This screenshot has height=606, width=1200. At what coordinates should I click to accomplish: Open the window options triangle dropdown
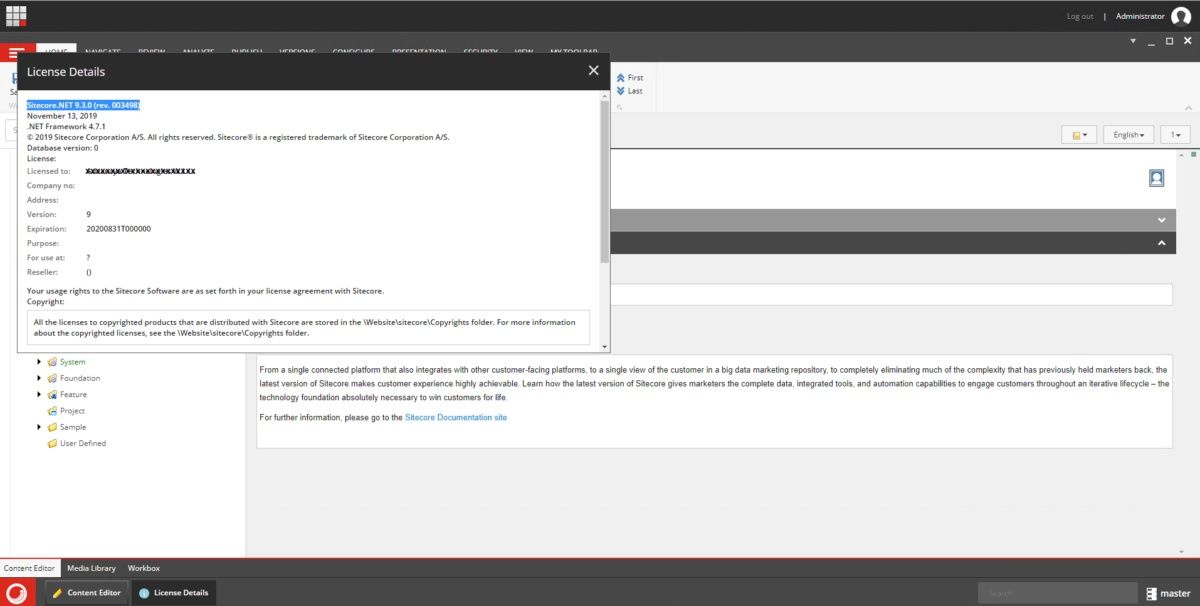click(1133, 41)
